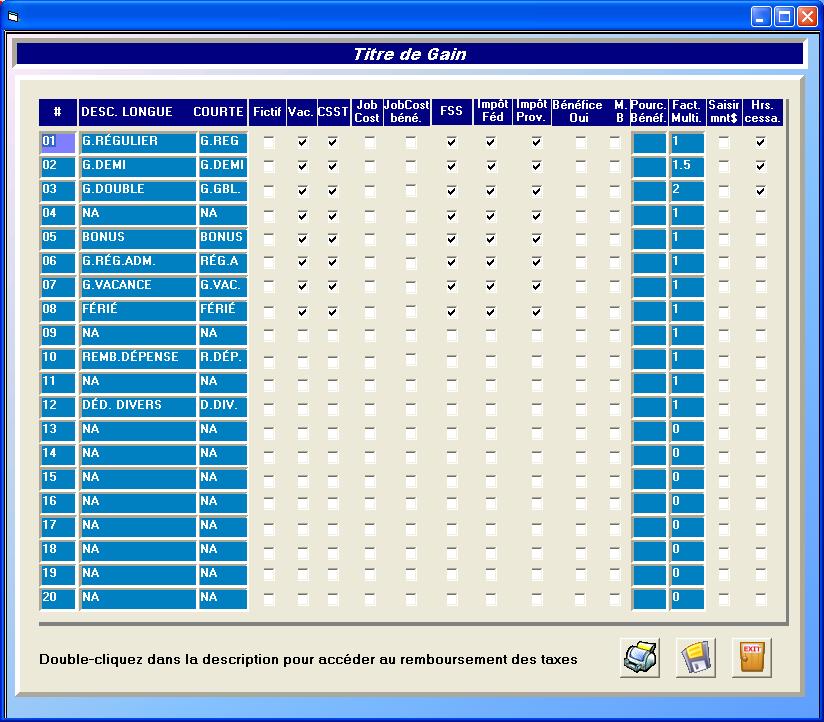Uncheck FSS checkbox for FÉRIÉ row

[x=452, y=312]
